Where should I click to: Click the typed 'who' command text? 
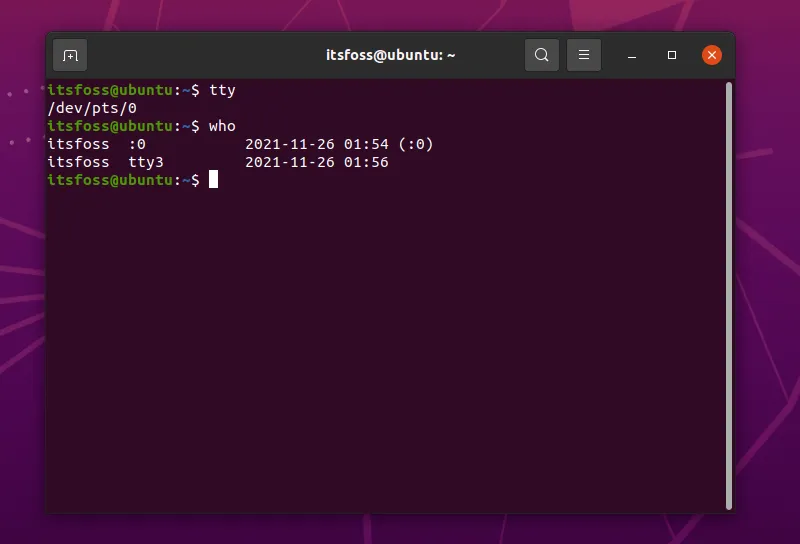pos(222,126)
